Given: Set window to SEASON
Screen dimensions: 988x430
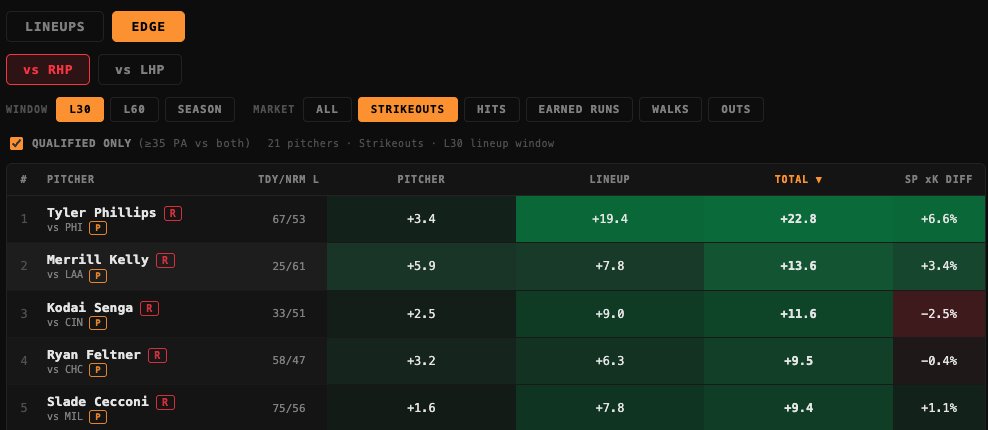Looking at the screenshot, I should (x=200, y=109).
